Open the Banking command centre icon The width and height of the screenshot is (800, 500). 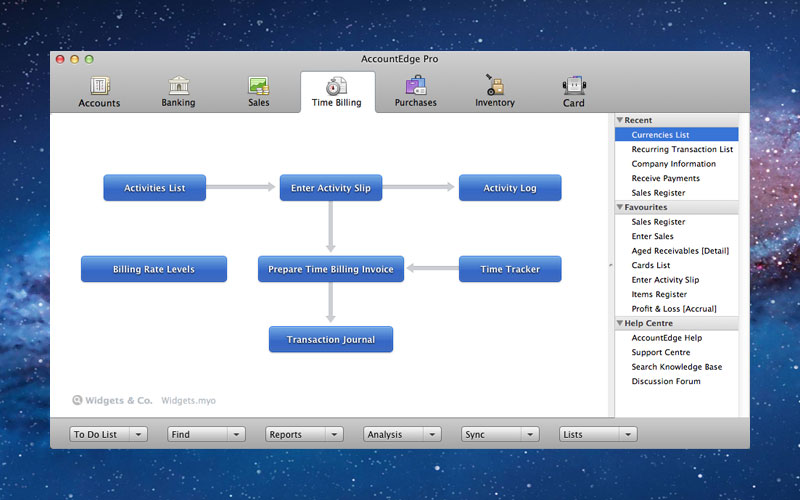click(179, 85)
